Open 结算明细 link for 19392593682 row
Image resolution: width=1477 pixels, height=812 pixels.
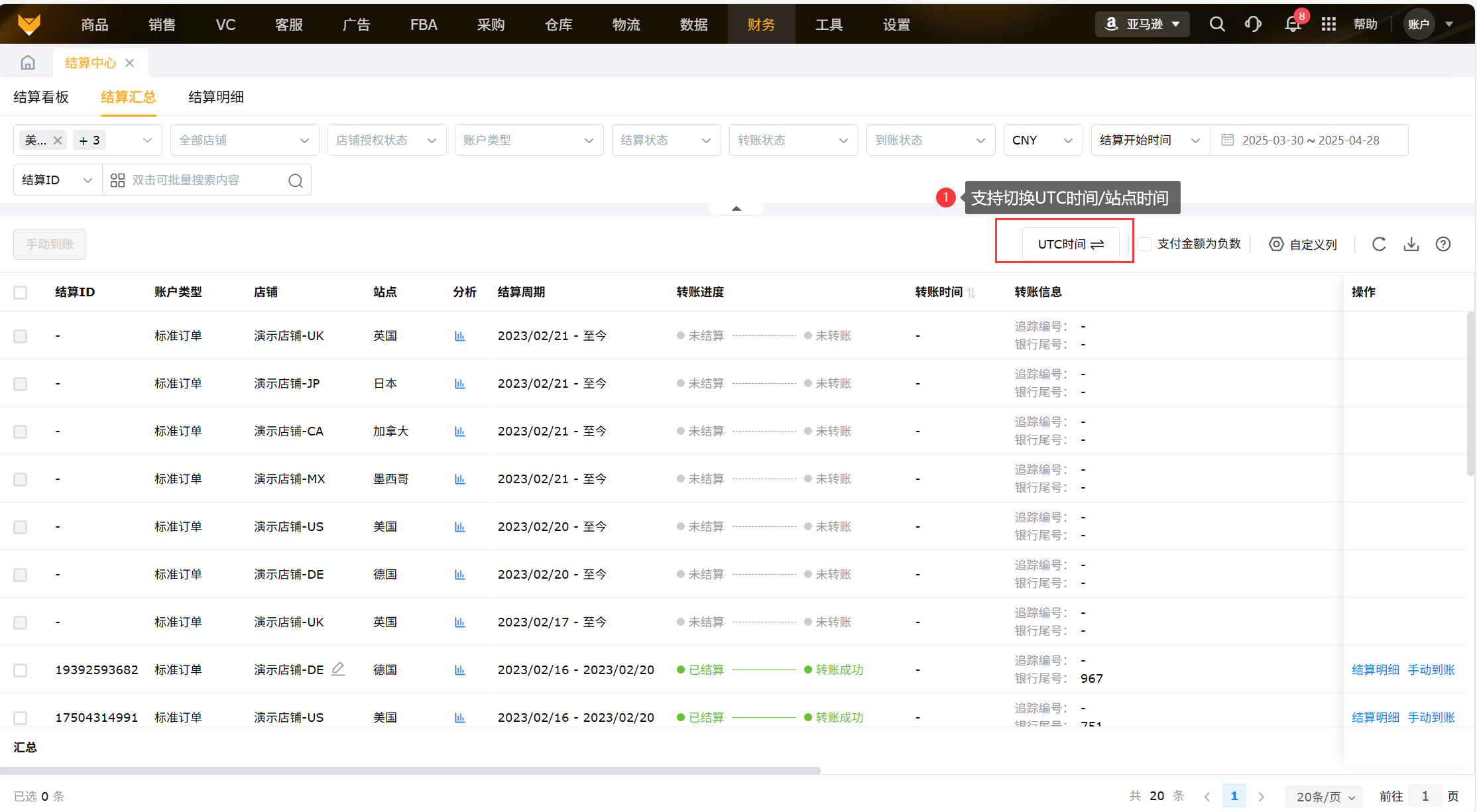tap(1375, 669)
